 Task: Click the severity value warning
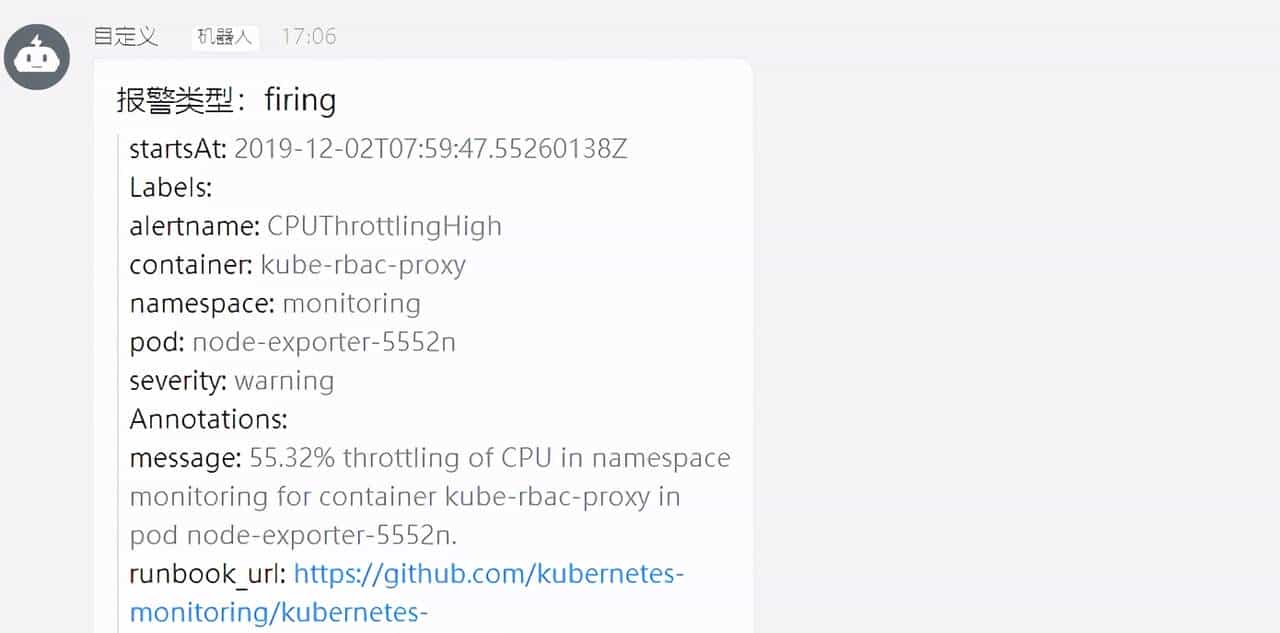[x=284, y=381]
